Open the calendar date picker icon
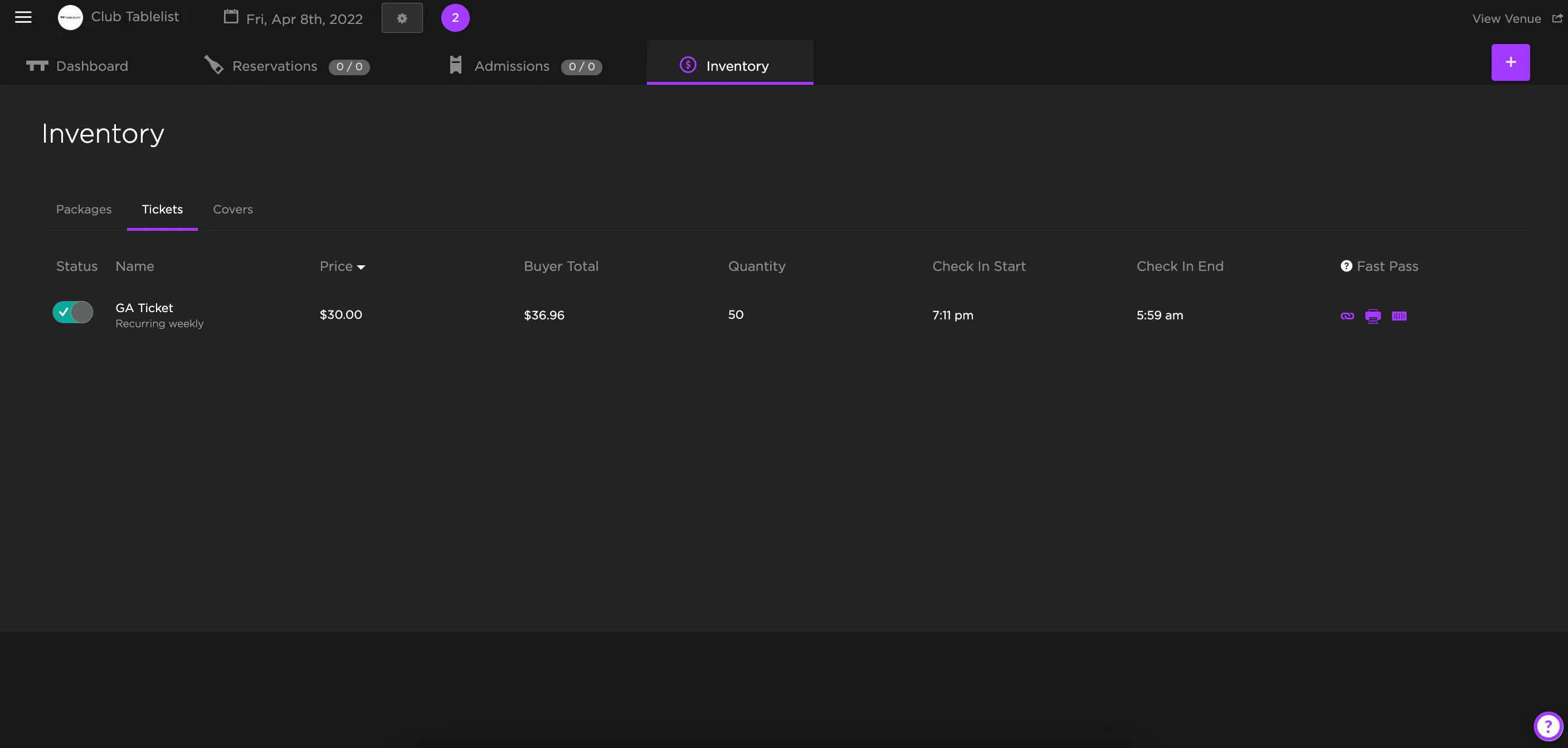This screenshot has height=748, width=1568. coord(231,17)
